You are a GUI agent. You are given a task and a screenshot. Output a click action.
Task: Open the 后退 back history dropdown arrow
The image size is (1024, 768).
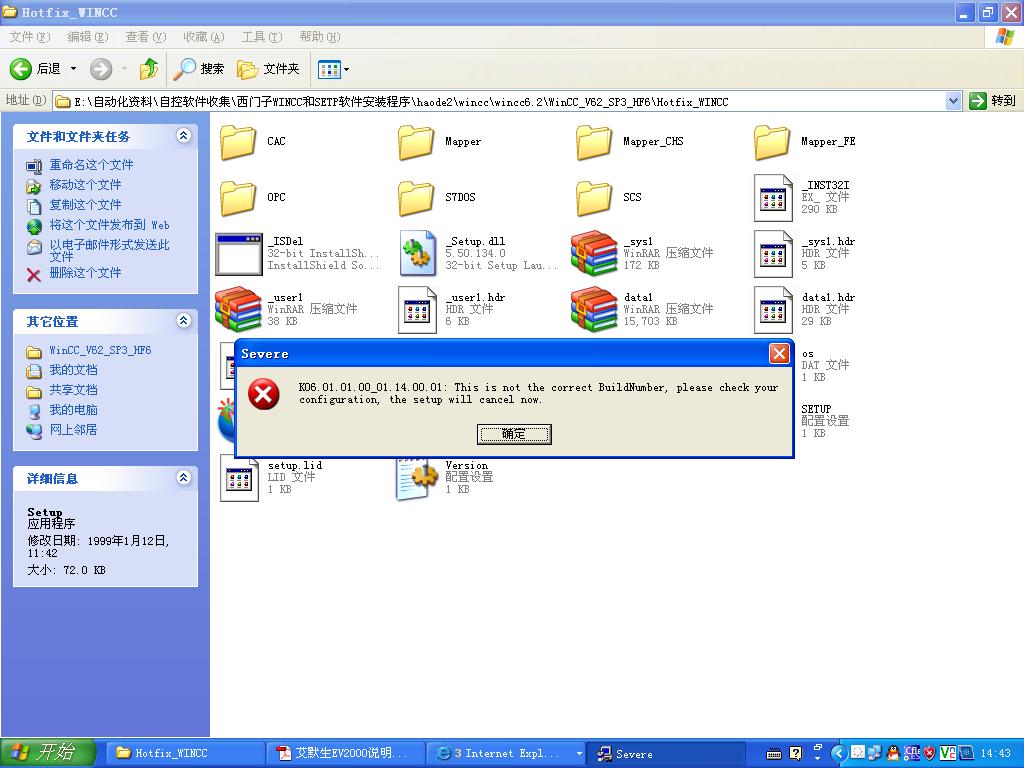[x=73, y=69]
